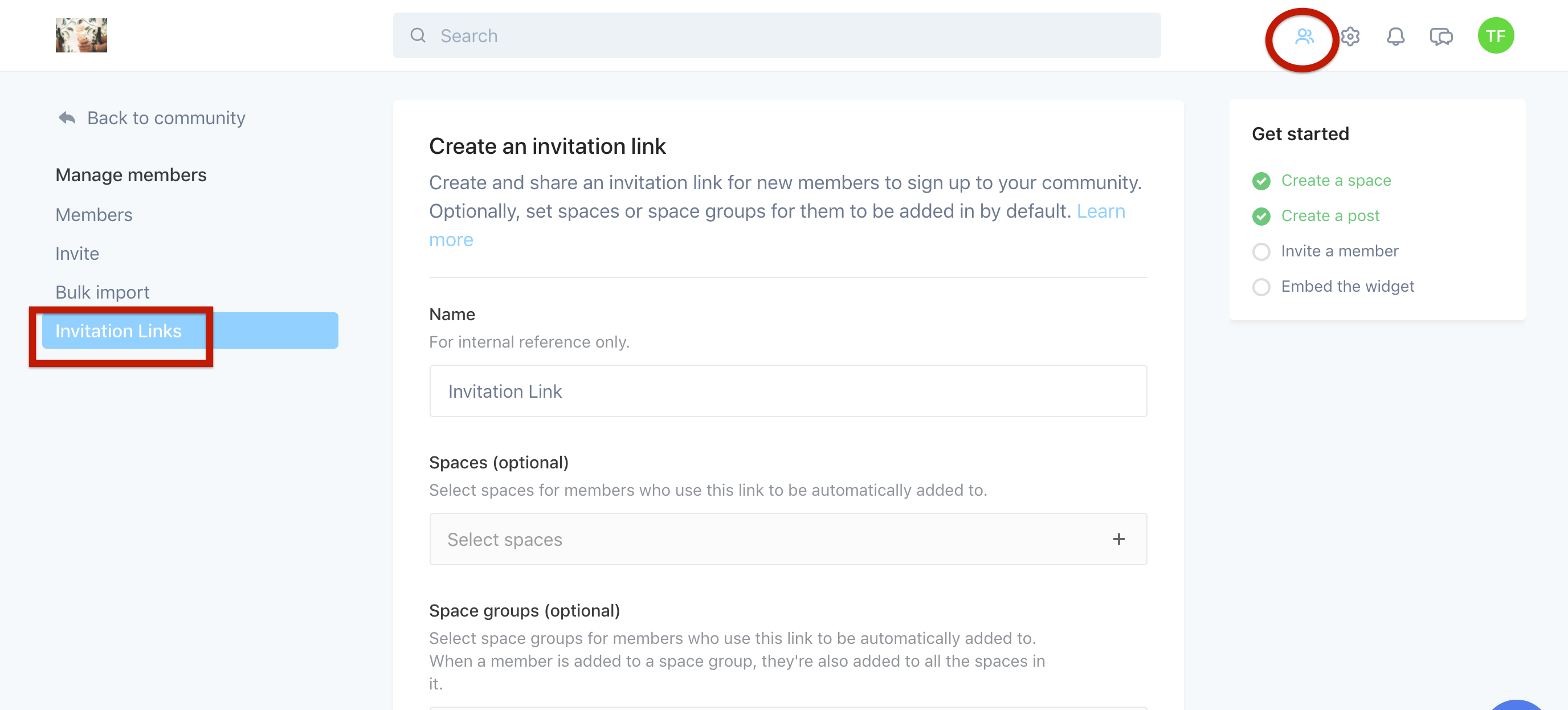This screenshot has width=1568, height=710.
Task: Click the back arrow icon
Action: coord(67,117)
